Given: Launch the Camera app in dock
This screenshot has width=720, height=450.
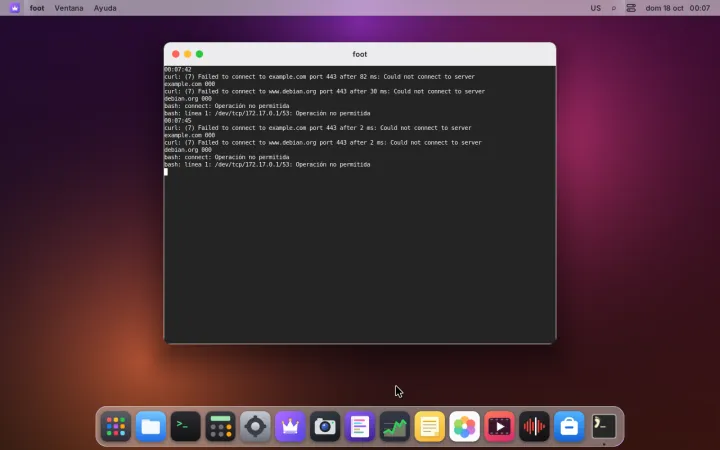Looking at the screenshot, I should tap(325, 427).
